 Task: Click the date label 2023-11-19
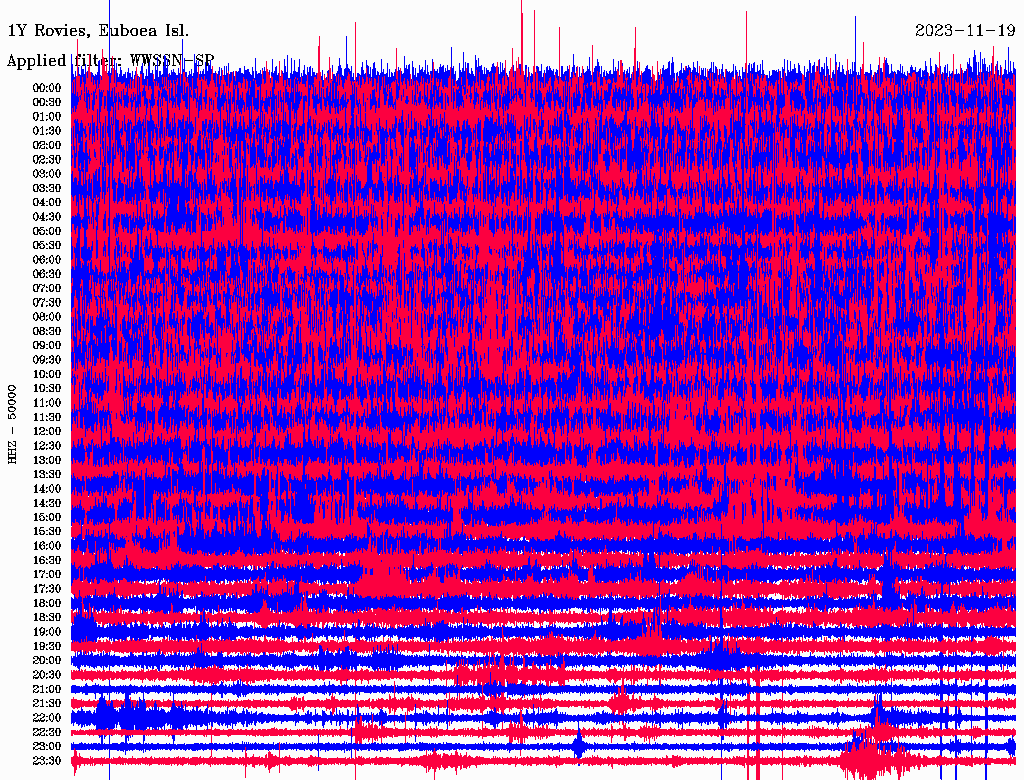click(x=964, y=31)
